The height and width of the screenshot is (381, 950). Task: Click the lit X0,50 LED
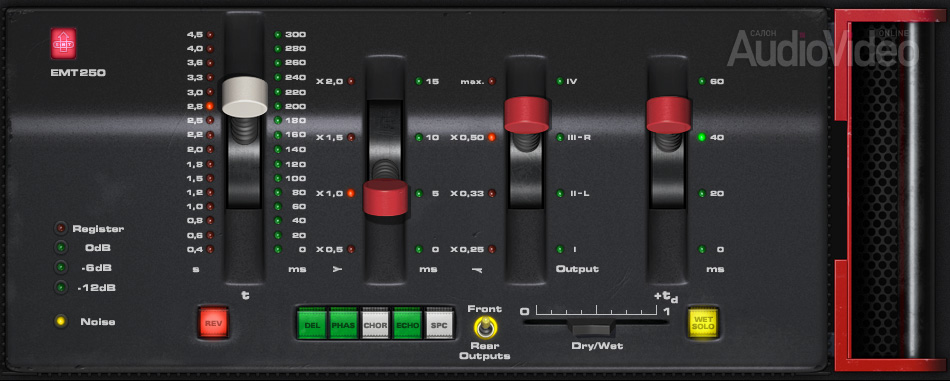[x=491, y=137]
